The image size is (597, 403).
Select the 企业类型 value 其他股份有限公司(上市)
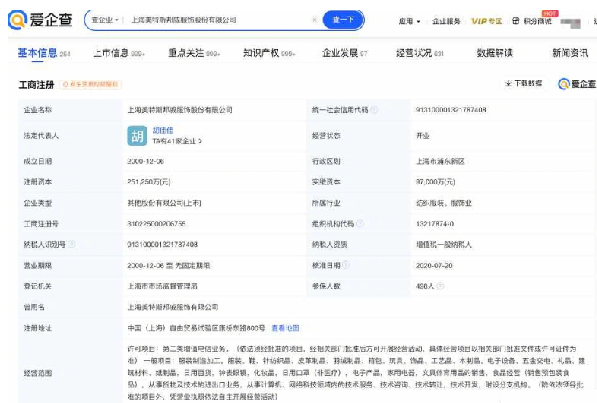coord(164,203)
